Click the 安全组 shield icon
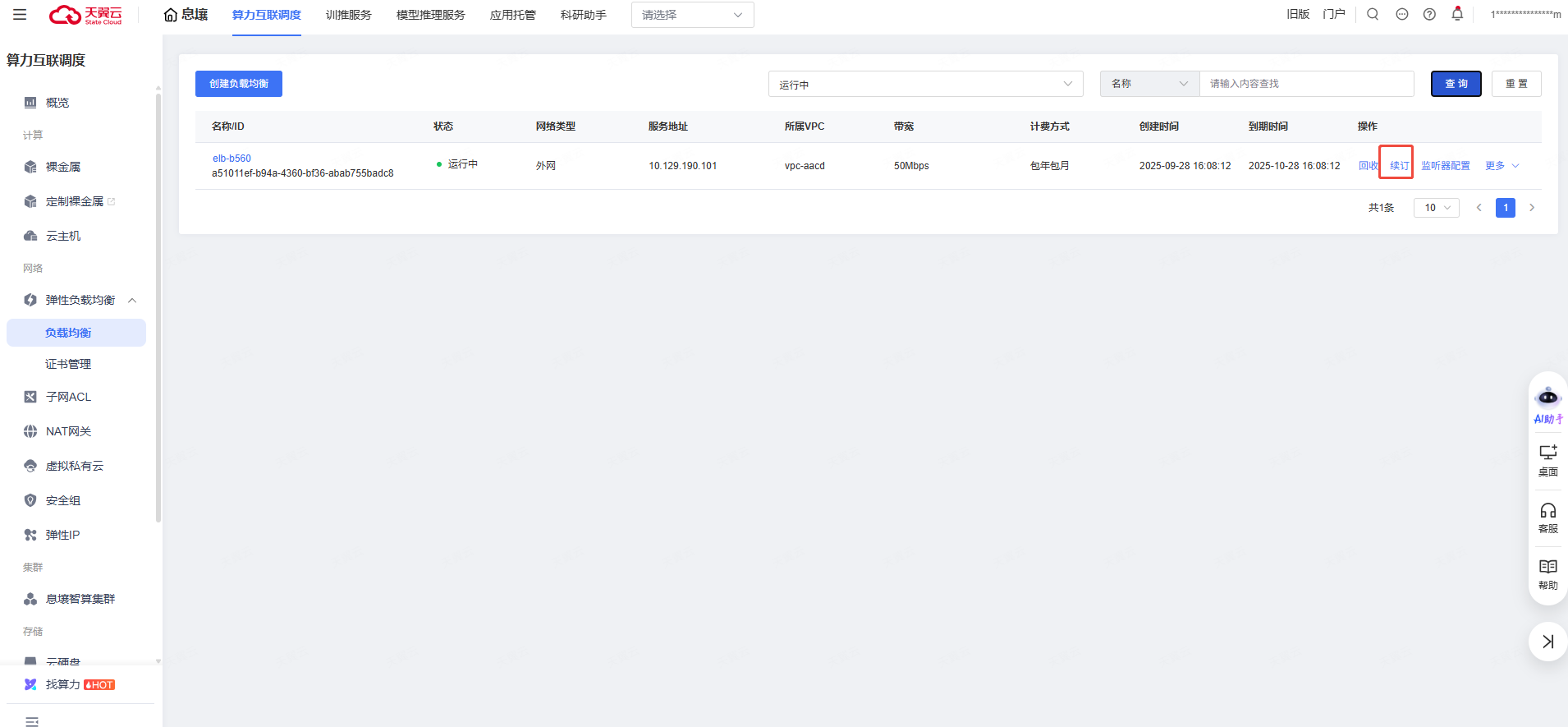 [x=30, y=500]
